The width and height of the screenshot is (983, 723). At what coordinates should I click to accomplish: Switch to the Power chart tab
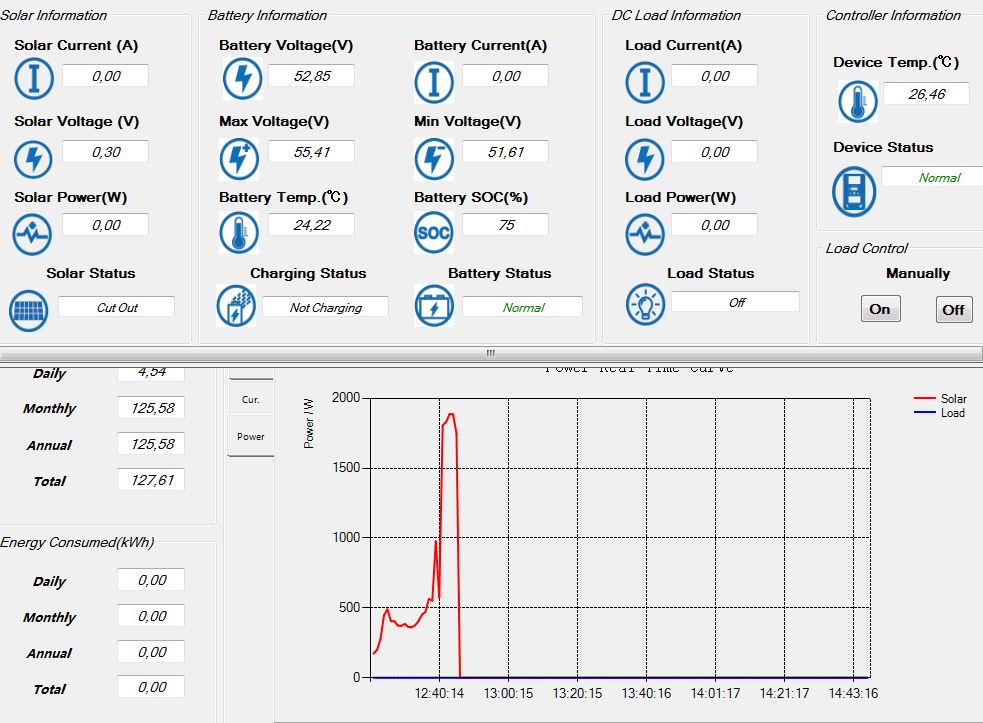pyautogui.click(x=251, y=437)
